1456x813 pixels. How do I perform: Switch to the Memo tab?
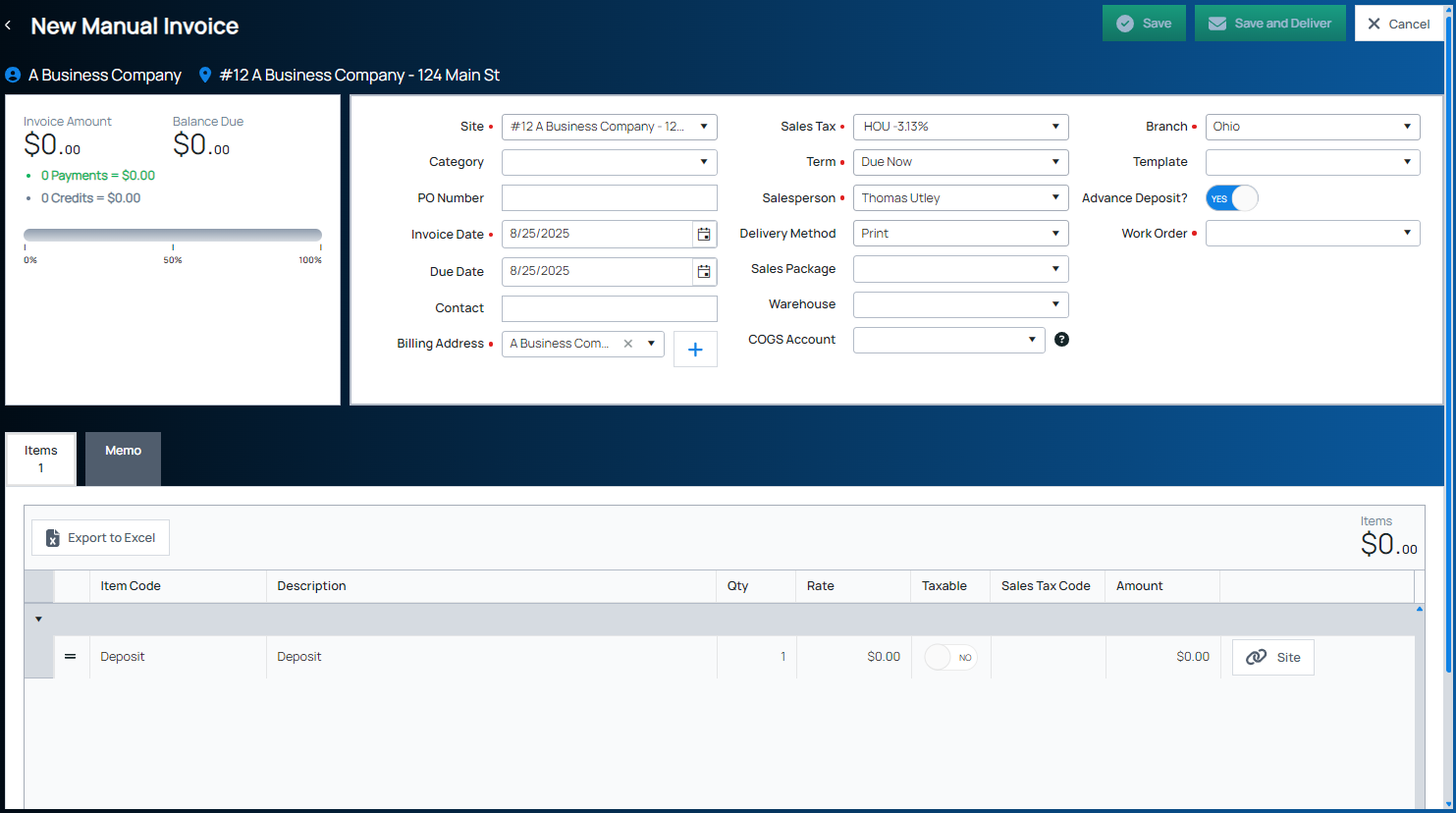(x=123, y=459)
